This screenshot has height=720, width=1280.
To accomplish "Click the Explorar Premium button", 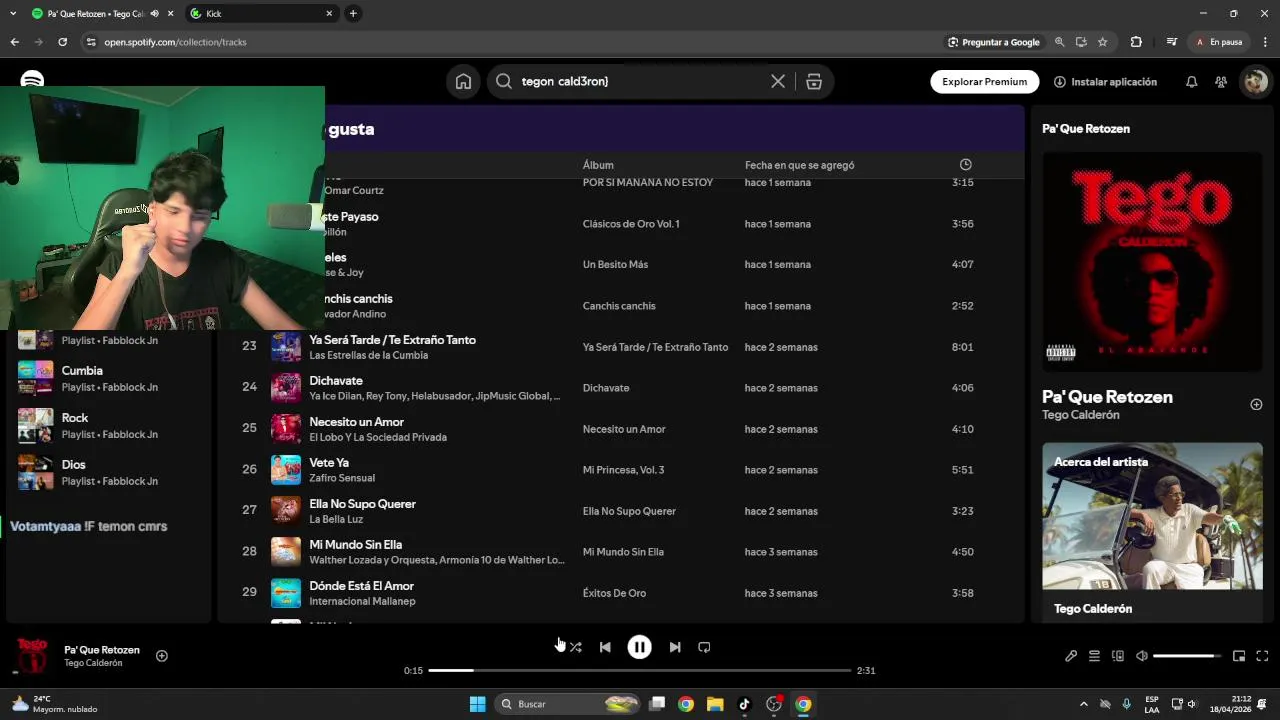I will [984, 82].
